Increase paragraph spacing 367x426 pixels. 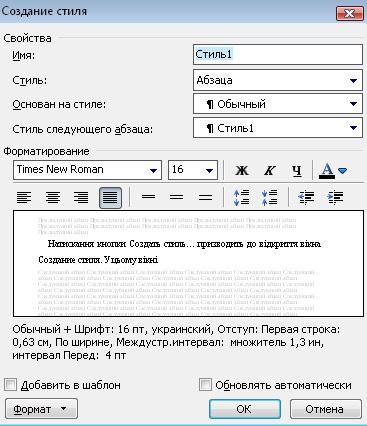coord(241,197)
